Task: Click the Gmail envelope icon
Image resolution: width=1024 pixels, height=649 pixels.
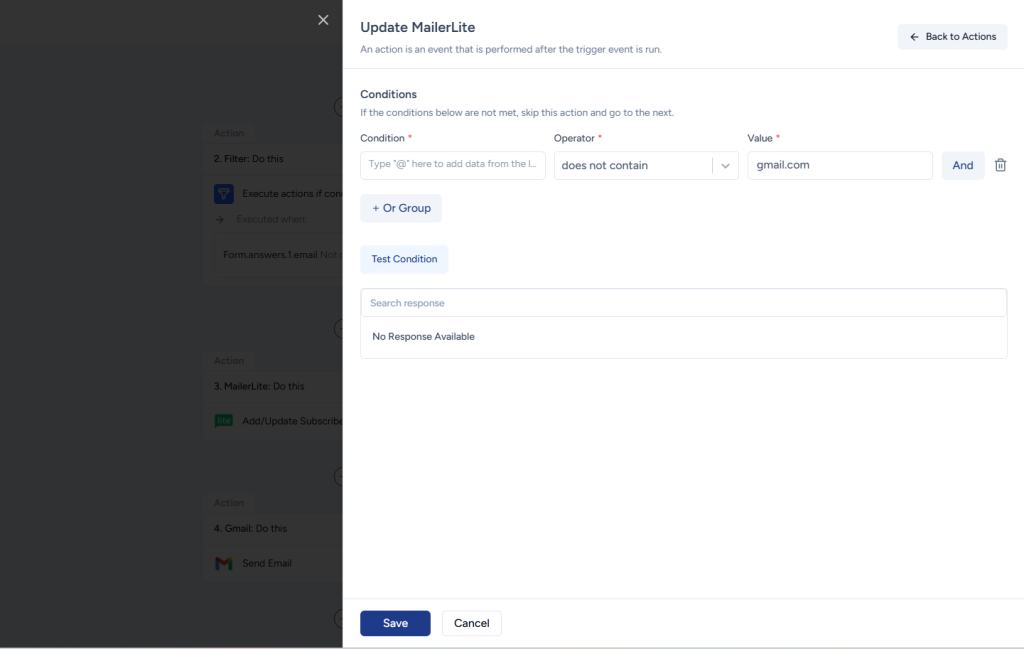Action: pos(224,564)
